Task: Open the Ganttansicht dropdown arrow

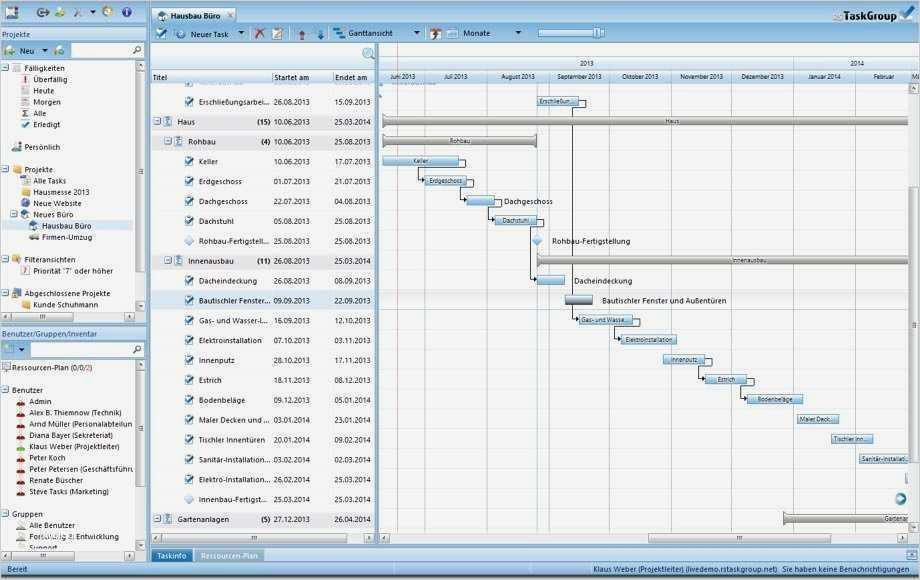Action: (x=417, y=33)
